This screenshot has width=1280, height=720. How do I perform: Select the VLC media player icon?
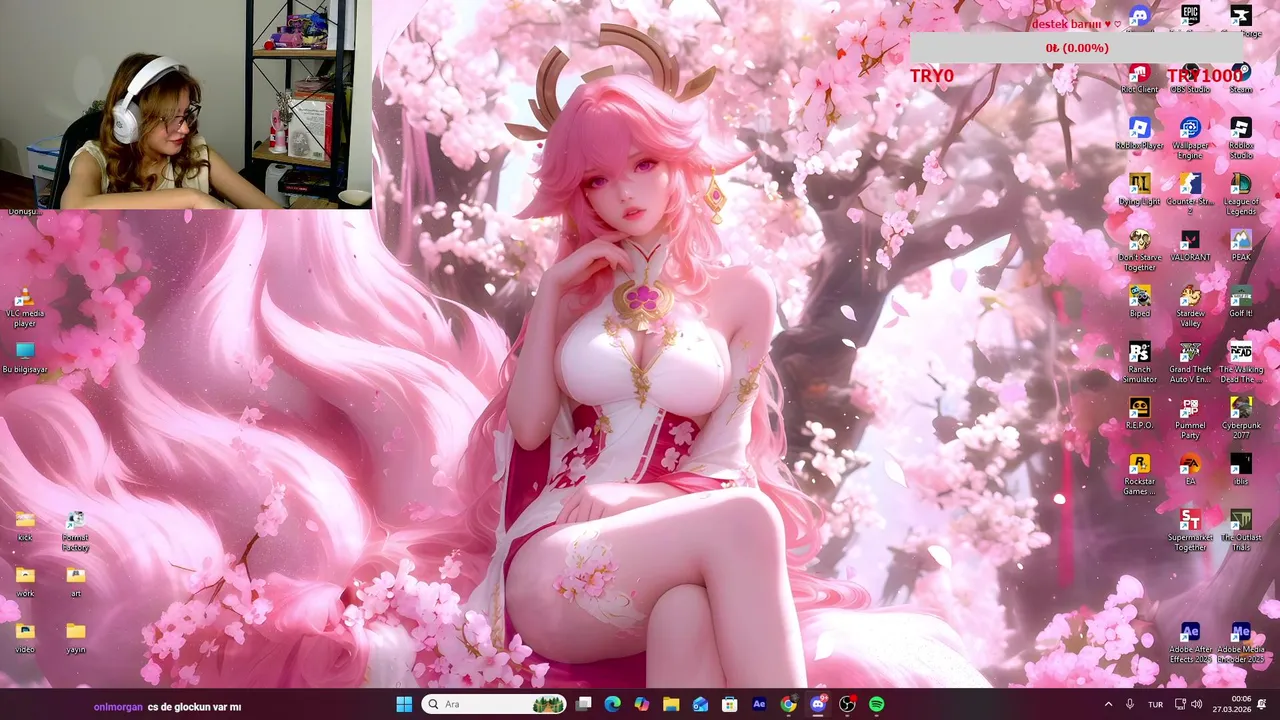(25, 308)
